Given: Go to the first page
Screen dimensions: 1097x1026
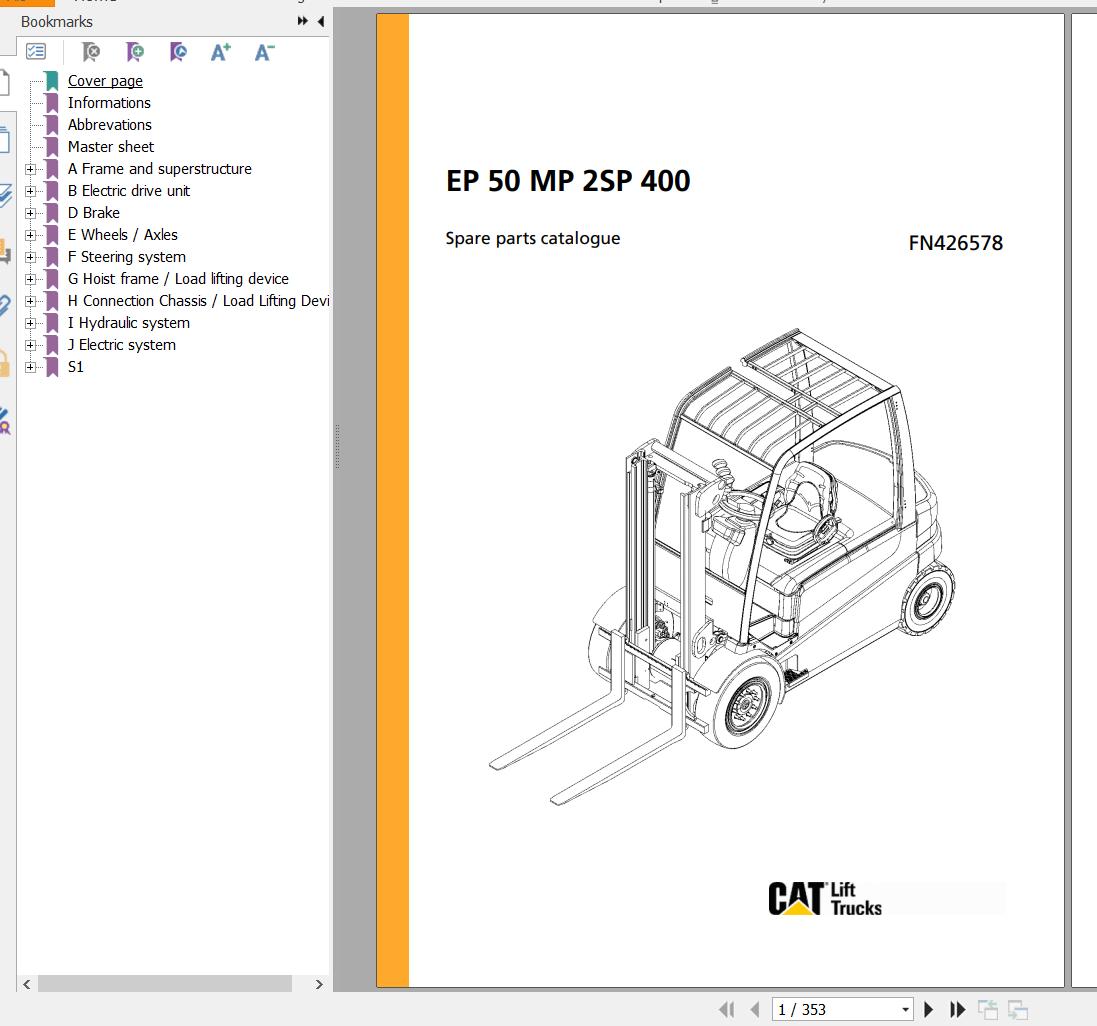Looking at the screenshot, I should (727, 1009).
